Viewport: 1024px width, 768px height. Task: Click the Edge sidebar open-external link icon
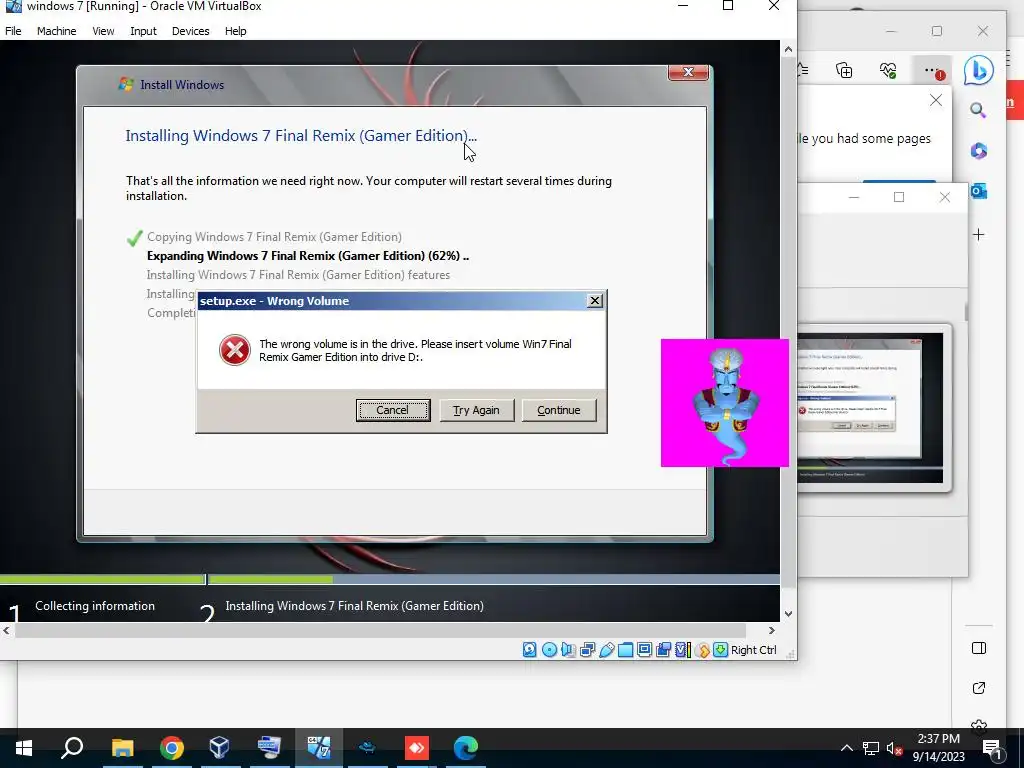(978, 688)
